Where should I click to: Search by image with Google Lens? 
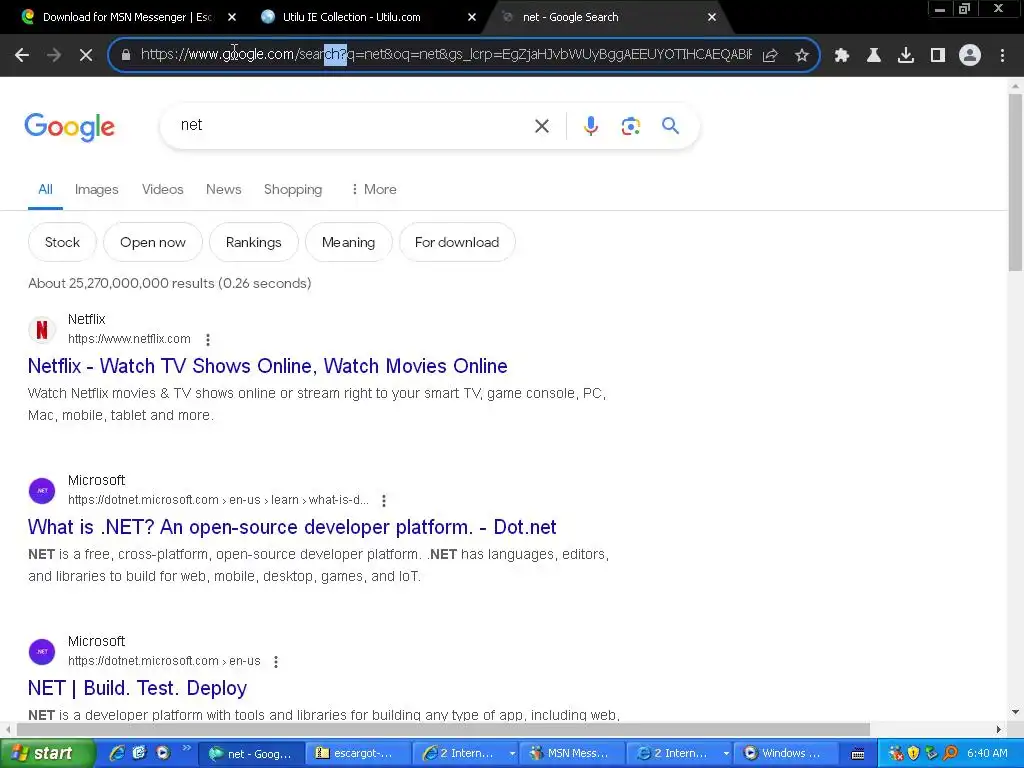[x=630, y=126]
